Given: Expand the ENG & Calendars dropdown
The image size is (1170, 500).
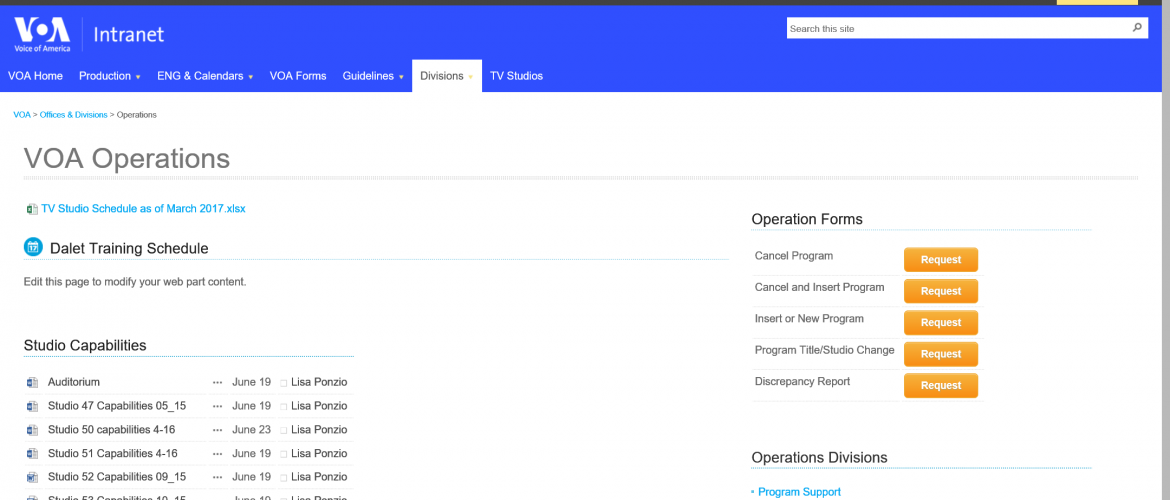Looking at the screenshot, I should pyautogui.click(x=251, y=77).
